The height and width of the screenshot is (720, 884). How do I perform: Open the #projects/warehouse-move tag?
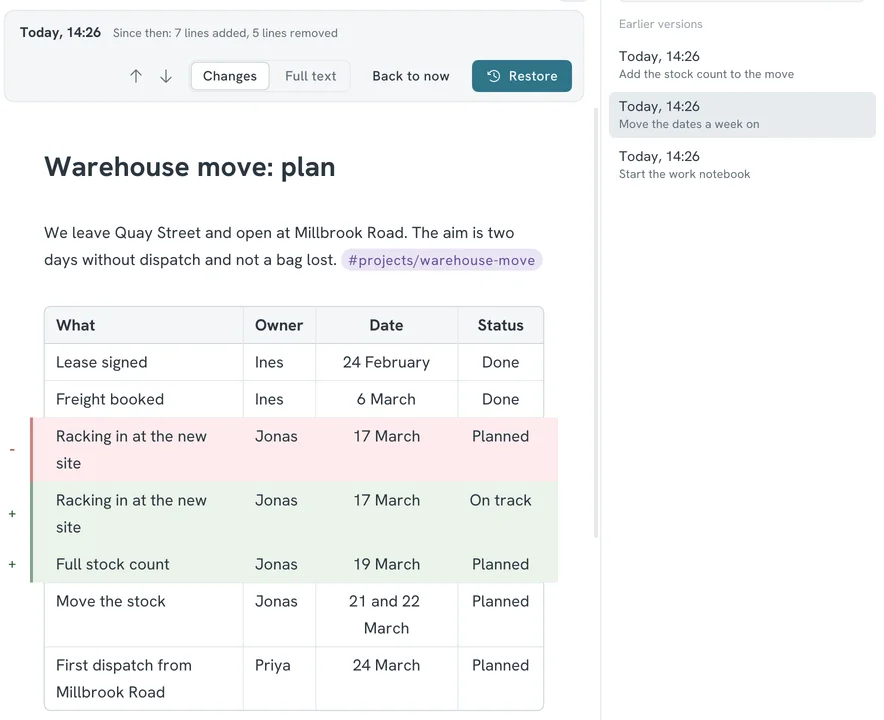(x=441, y=260)
